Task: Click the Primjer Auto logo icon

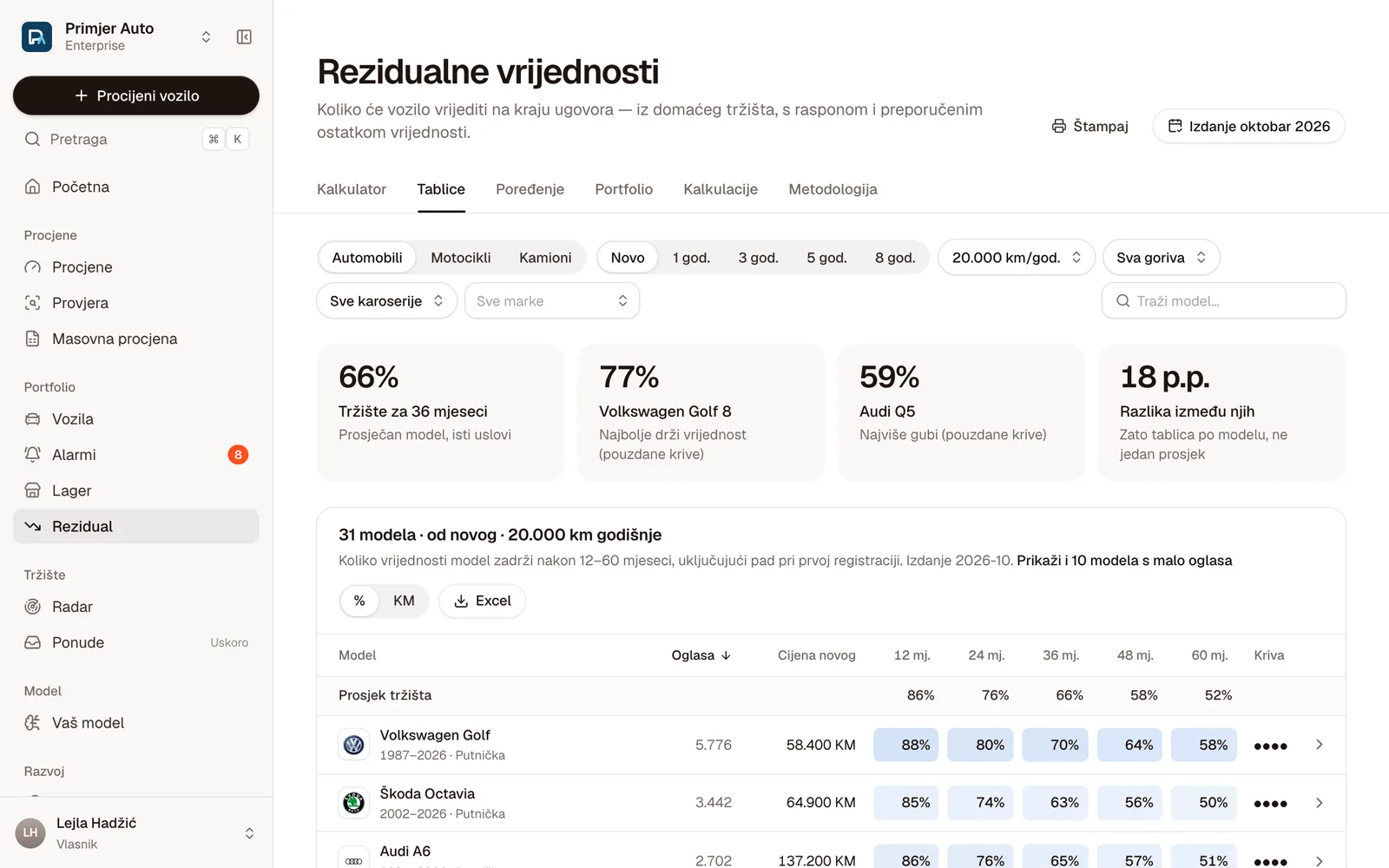Action: [x=36, y=36]
